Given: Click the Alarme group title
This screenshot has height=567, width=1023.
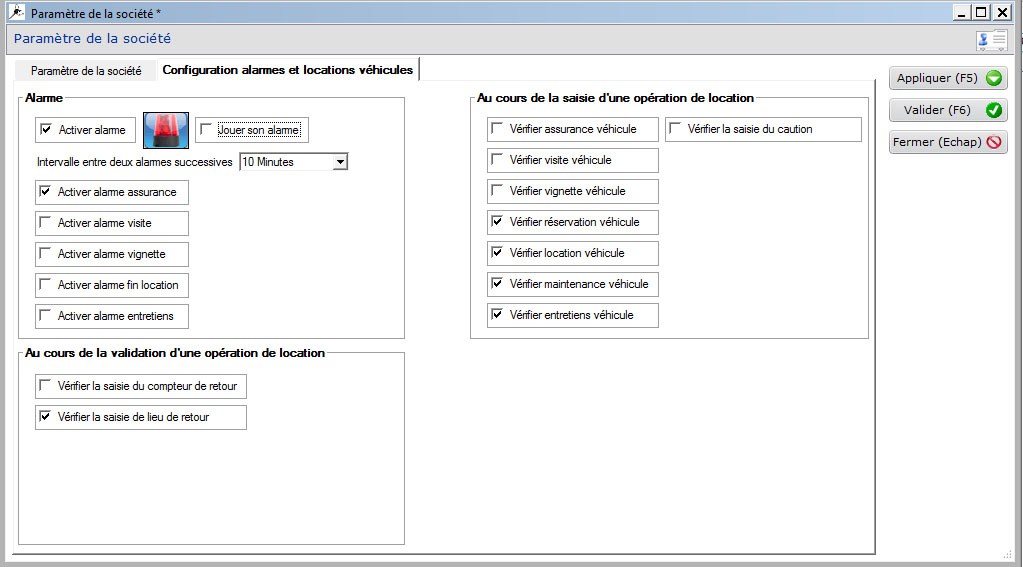Looking at the screenshot, I should (x=44, y=98).
